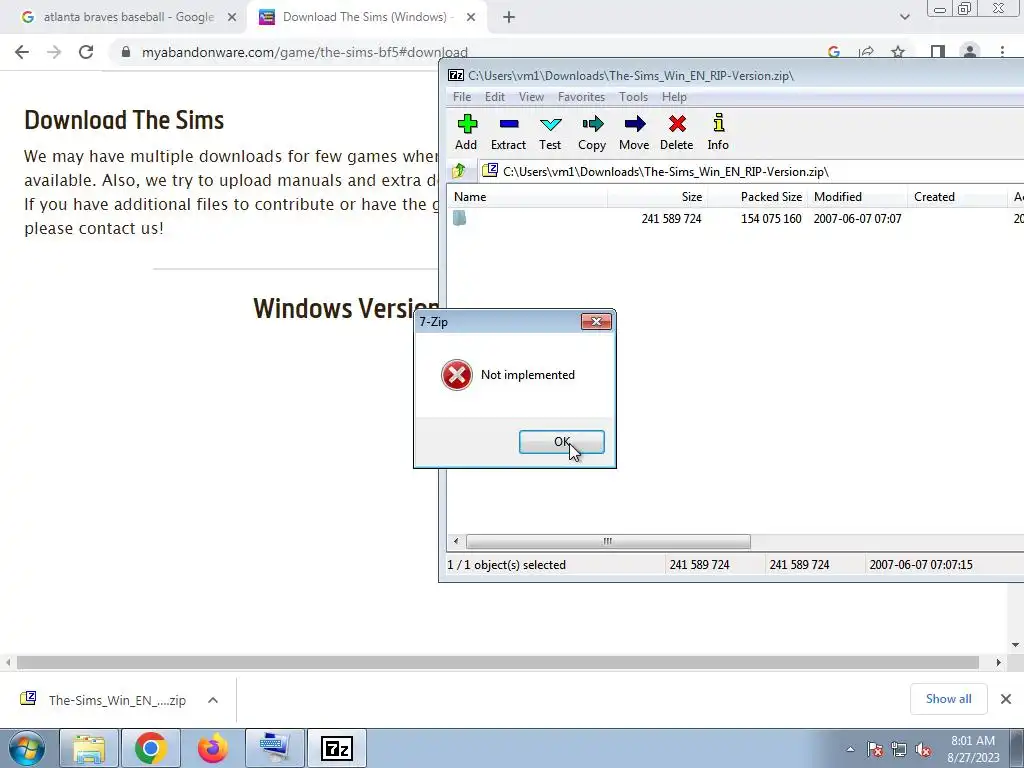Close the Chrome downloads bar
This screenshot has height=768, width=1024.
click(x=1006, y=699)
